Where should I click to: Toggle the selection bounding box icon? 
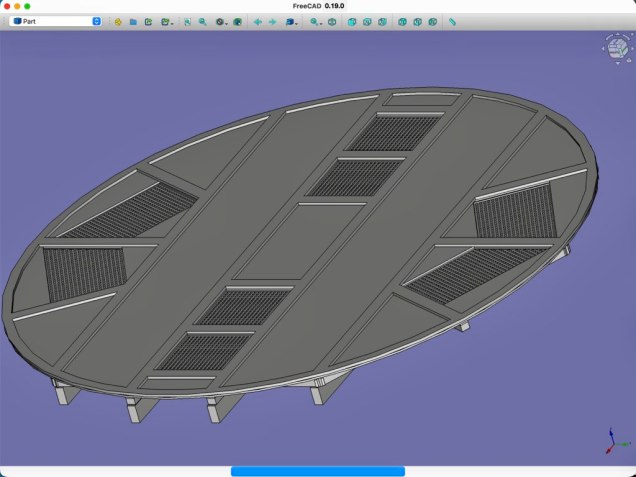click(238, 21)
